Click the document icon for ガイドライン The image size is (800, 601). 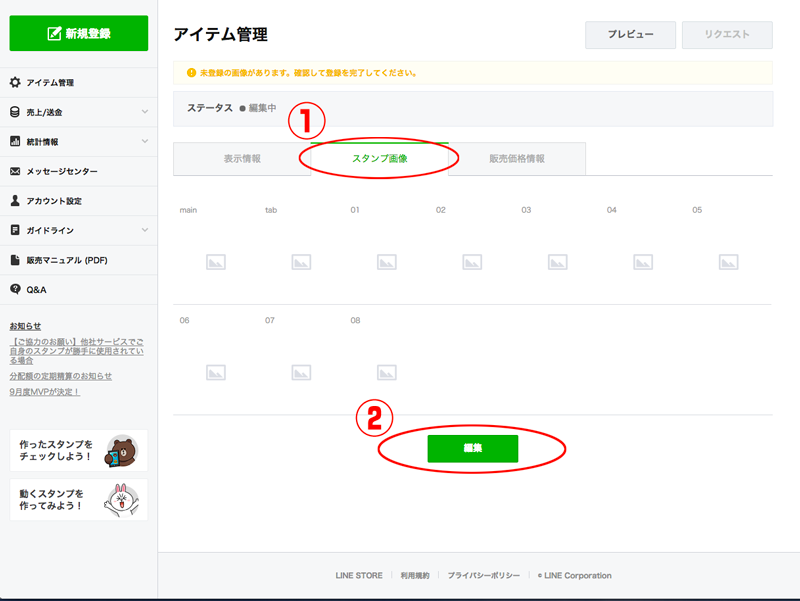15,230
